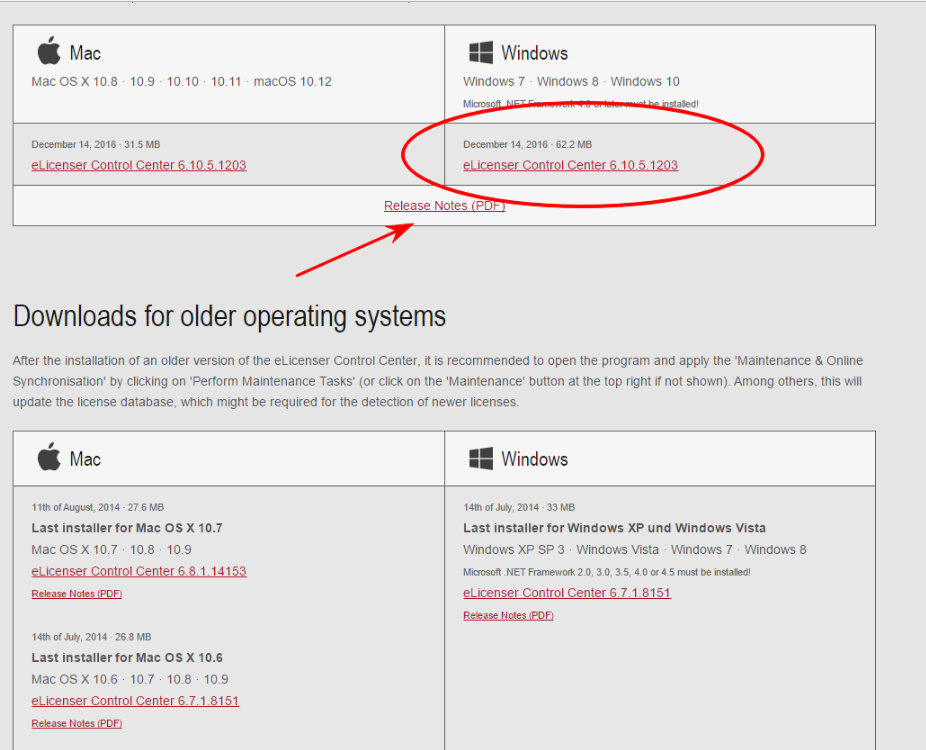926x750 pixels.
Task: Click the Windows logo in the top Windows section
Action: (480, 52)
